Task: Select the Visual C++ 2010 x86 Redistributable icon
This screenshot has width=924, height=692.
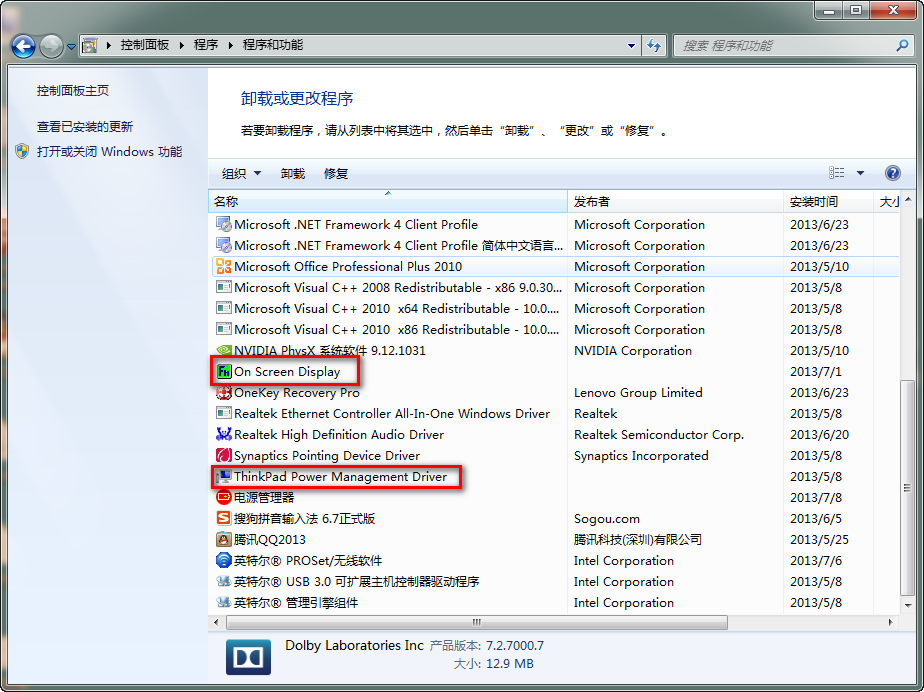Action: 224,329
